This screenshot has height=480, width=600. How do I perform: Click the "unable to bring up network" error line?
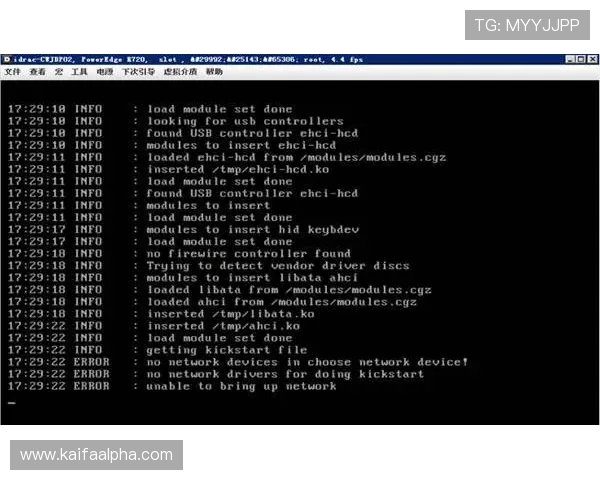pos(241,386)
